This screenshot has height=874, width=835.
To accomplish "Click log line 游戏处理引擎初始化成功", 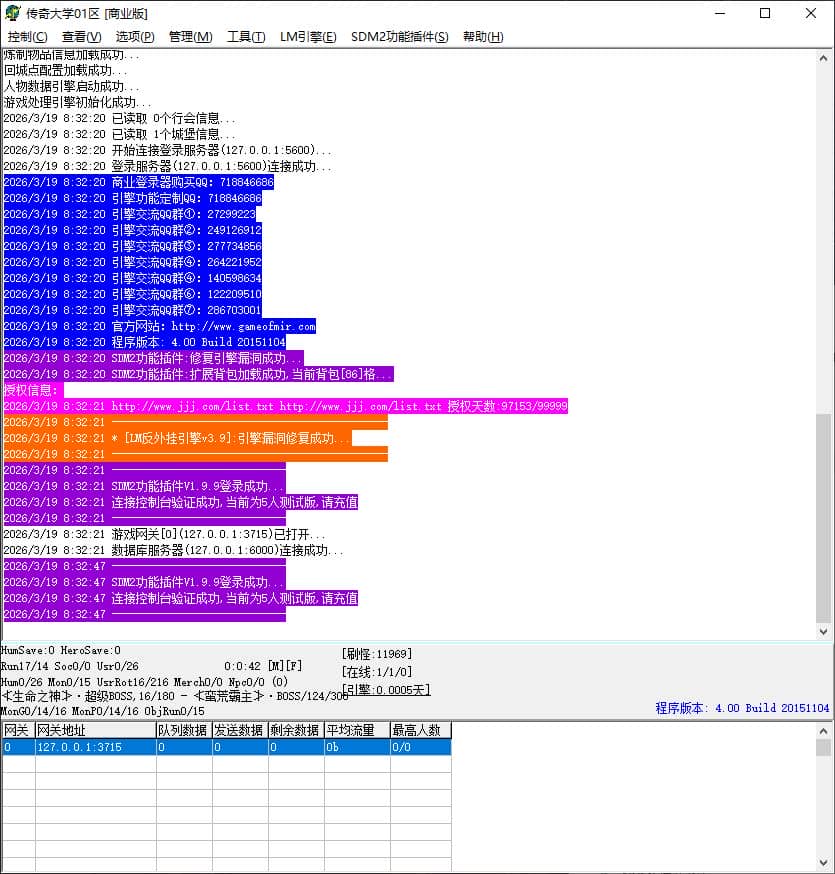I will click(77, 103).
